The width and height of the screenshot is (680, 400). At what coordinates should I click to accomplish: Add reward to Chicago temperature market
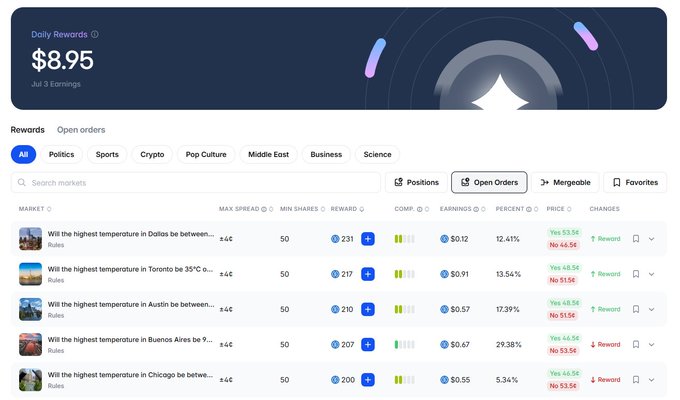click(368, 380)
